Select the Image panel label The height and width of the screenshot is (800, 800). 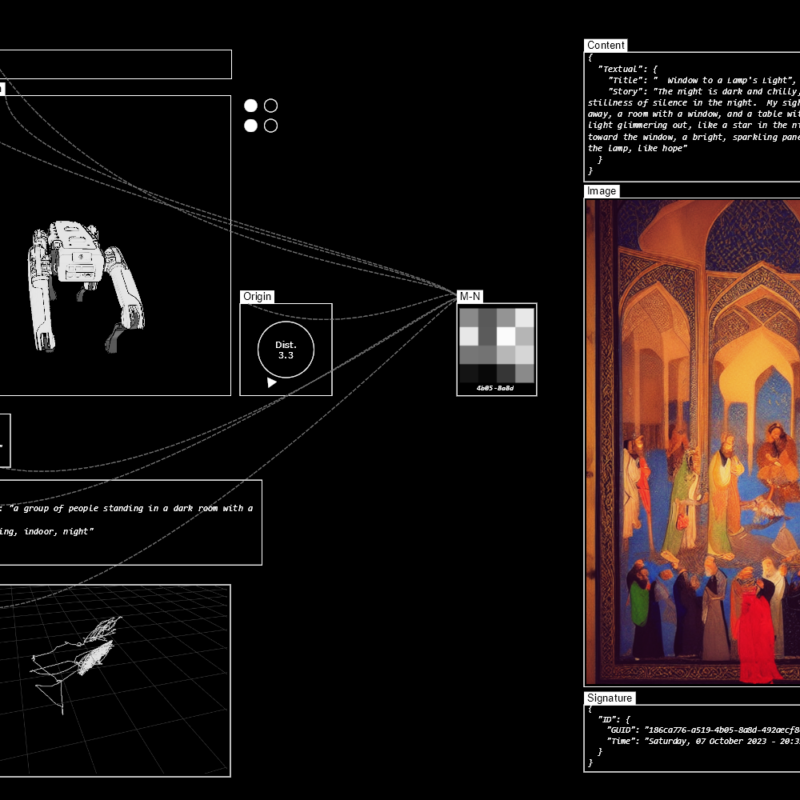pos(602,191)
